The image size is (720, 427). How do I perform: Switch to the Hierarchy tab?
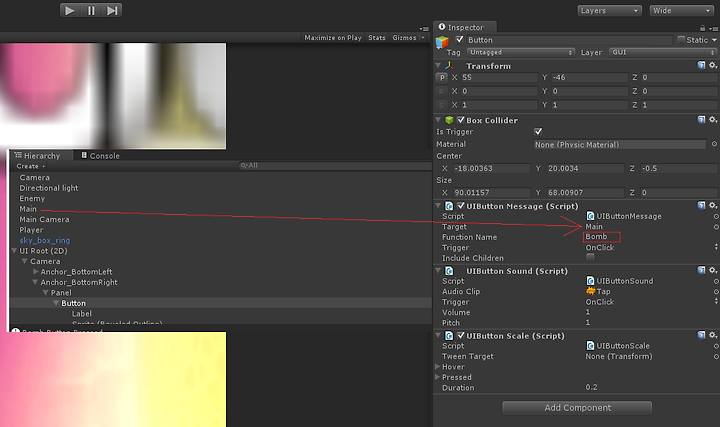point(41,156)
